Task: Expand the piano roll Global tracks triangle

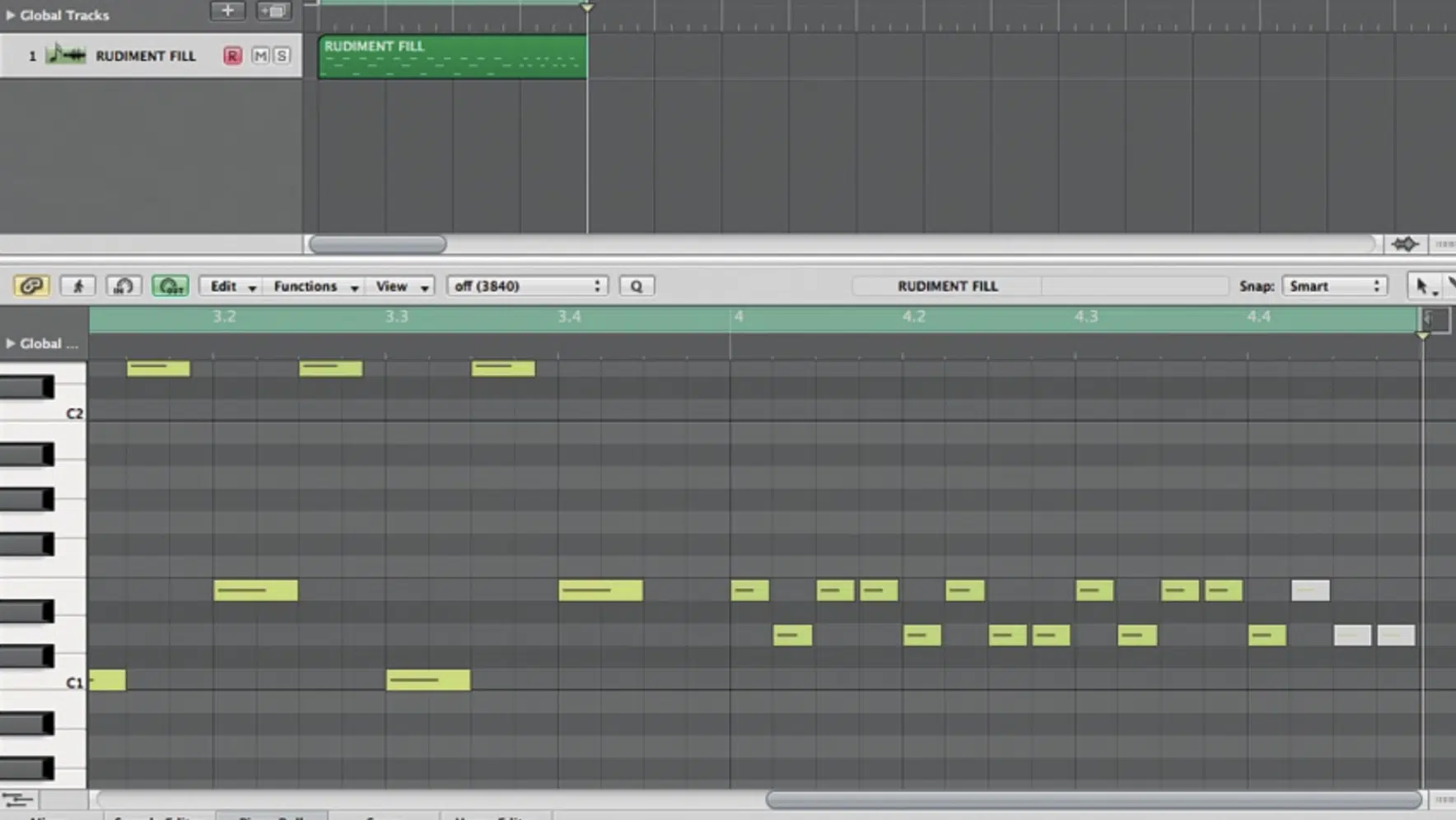Action: (x=10, y=343)
